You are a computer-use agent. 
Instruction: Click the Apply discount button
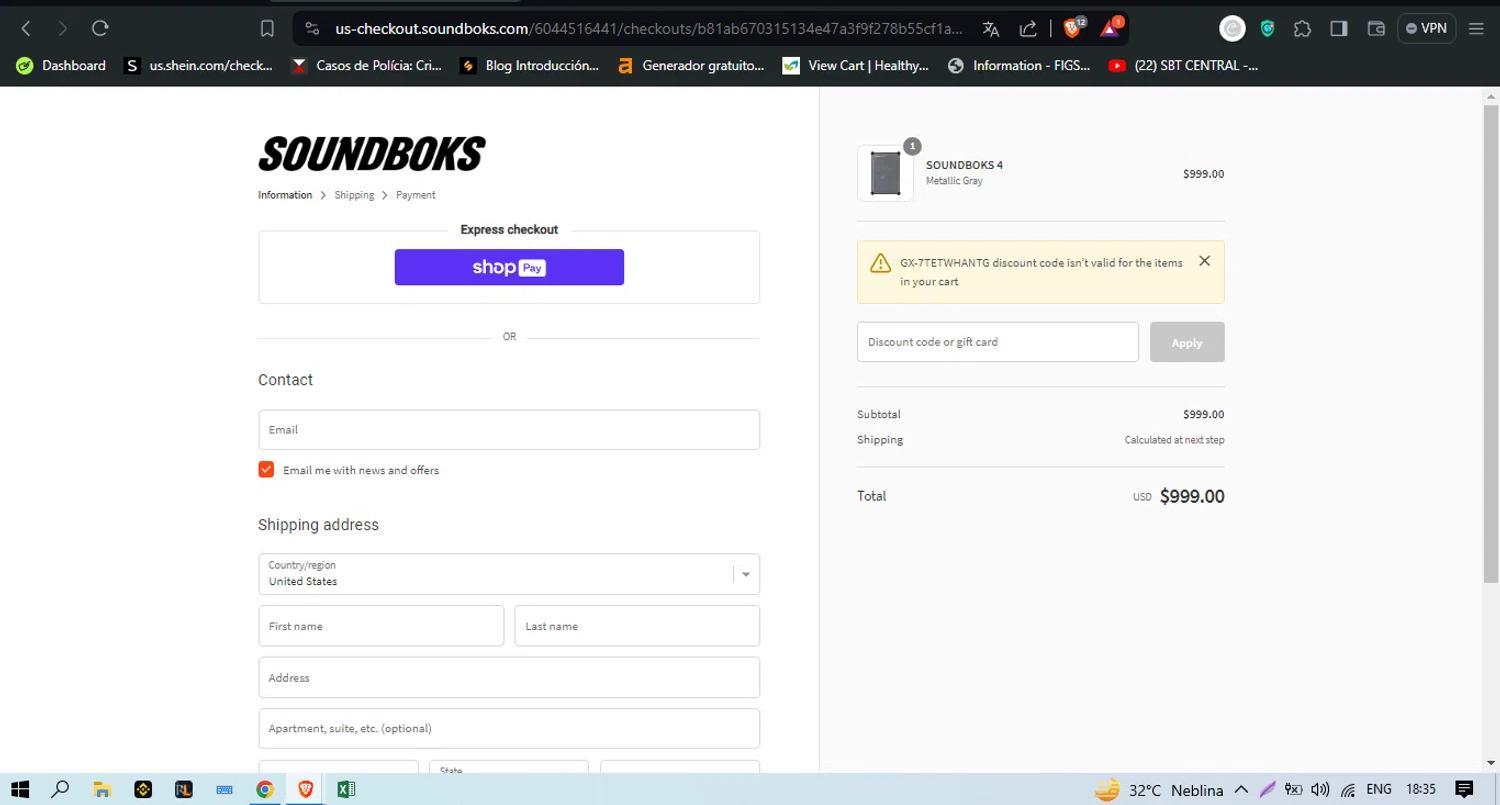click(1187, 342)
